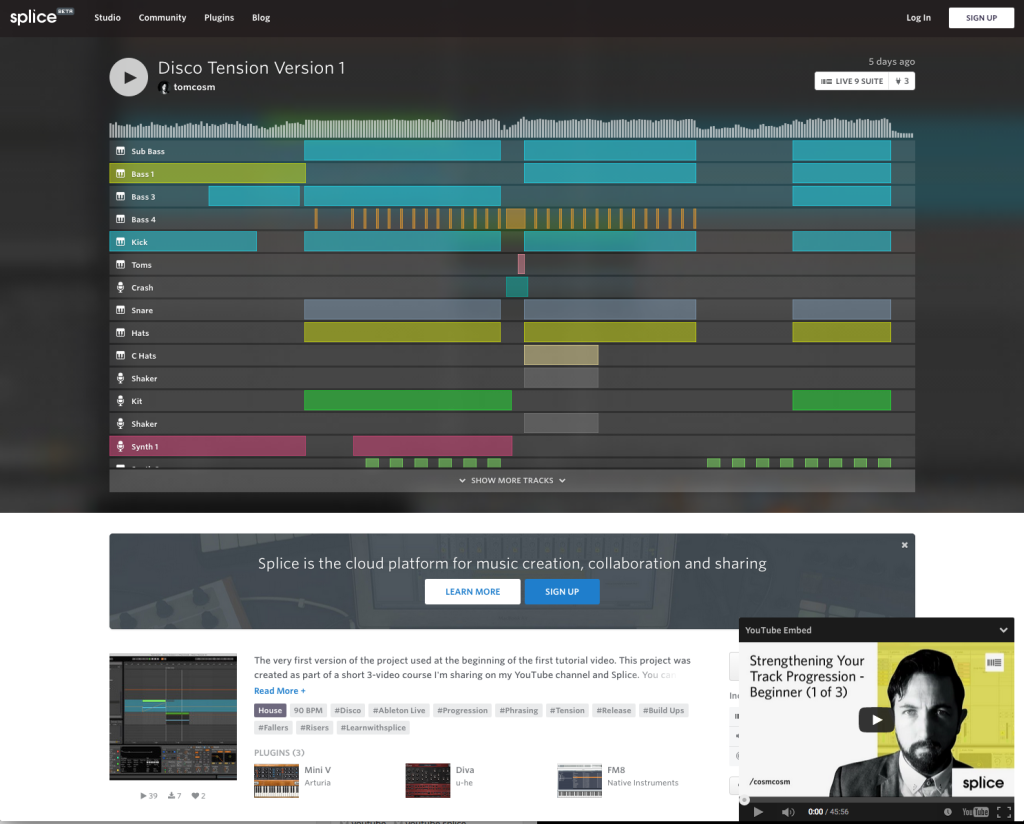Open the Ableton project screenshot thumbnail
Viewport: 1024px width, 824px height.
pyautogui.click(x=173, y=717)
